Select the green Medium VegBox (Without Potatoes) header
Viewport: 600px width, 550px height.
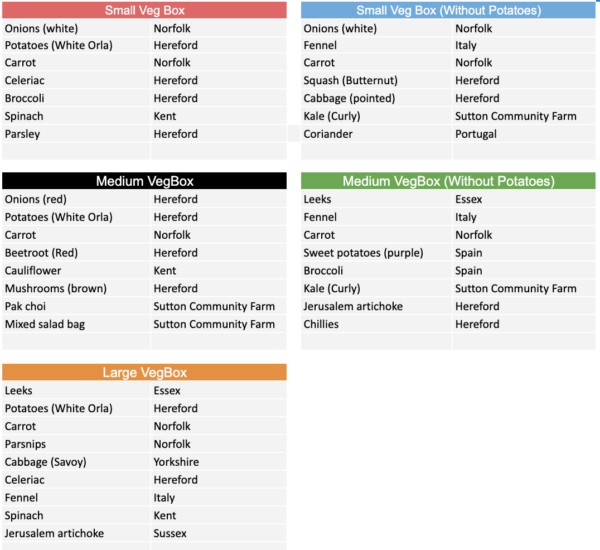[447, 181]
